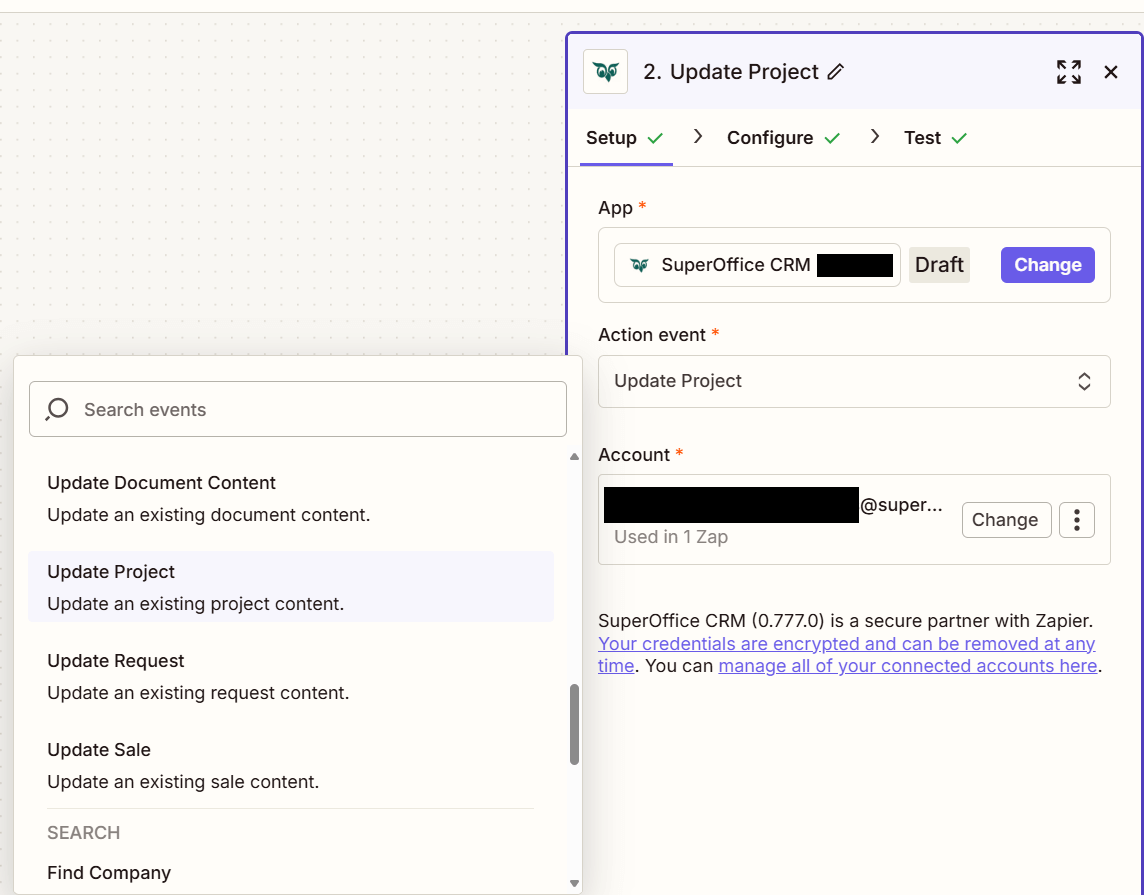Click the '@super...' account email text
Screen dimensions: 1144x895
tap(901, 505)
